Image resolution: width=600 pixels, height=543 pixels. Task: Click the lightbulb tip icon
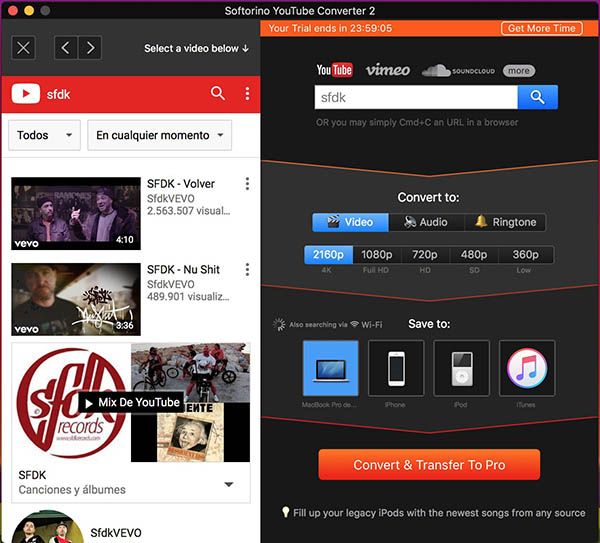285,512
